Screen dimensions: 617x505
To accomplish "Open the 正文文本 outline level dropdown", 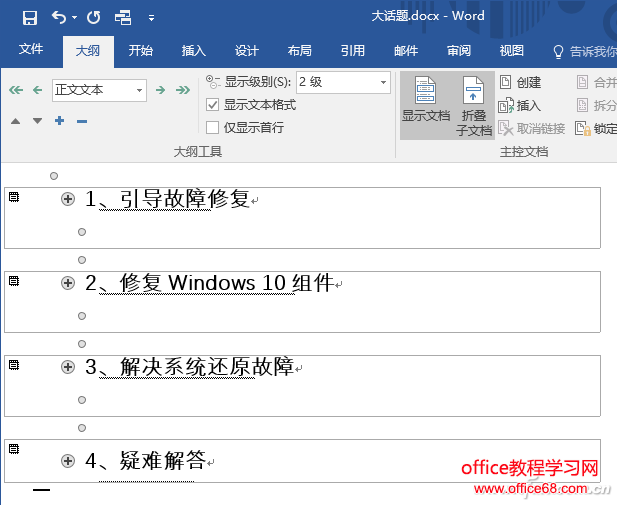I will [x=100, y=90].
